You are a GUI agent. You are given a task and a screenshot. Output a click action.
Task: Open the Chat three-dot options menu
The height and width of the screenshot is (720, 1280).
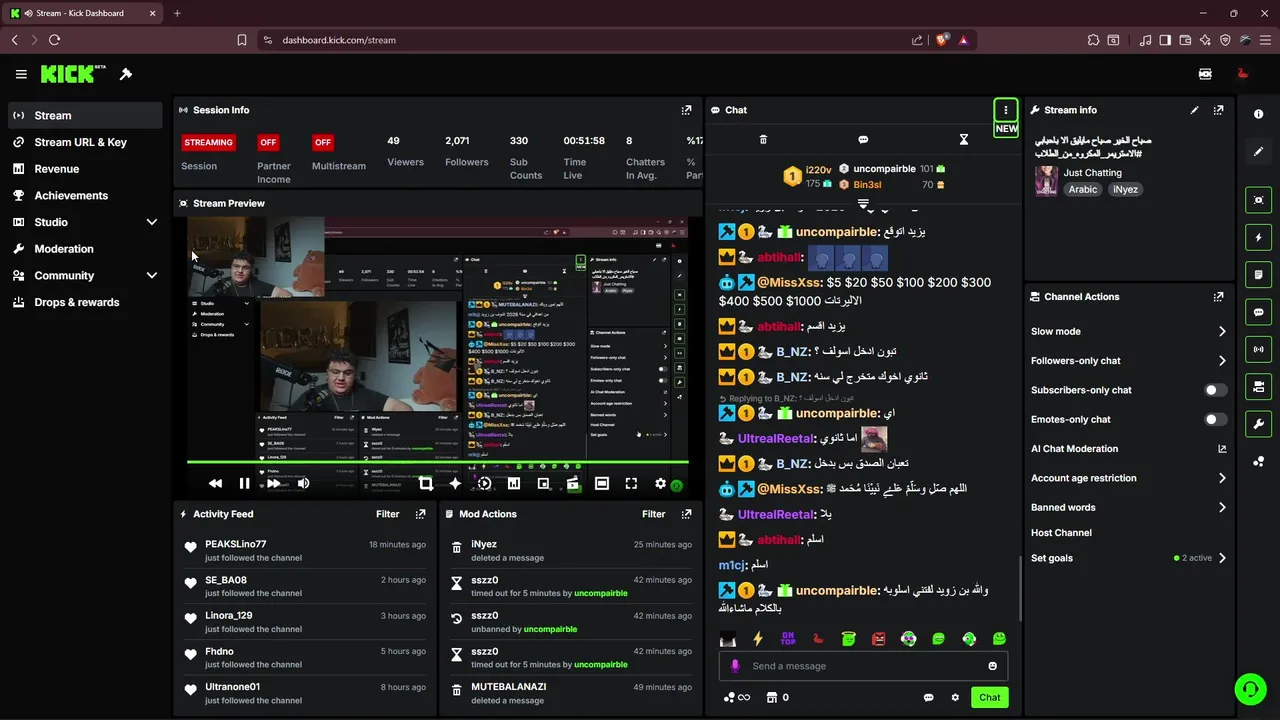tap(1006, 110)
